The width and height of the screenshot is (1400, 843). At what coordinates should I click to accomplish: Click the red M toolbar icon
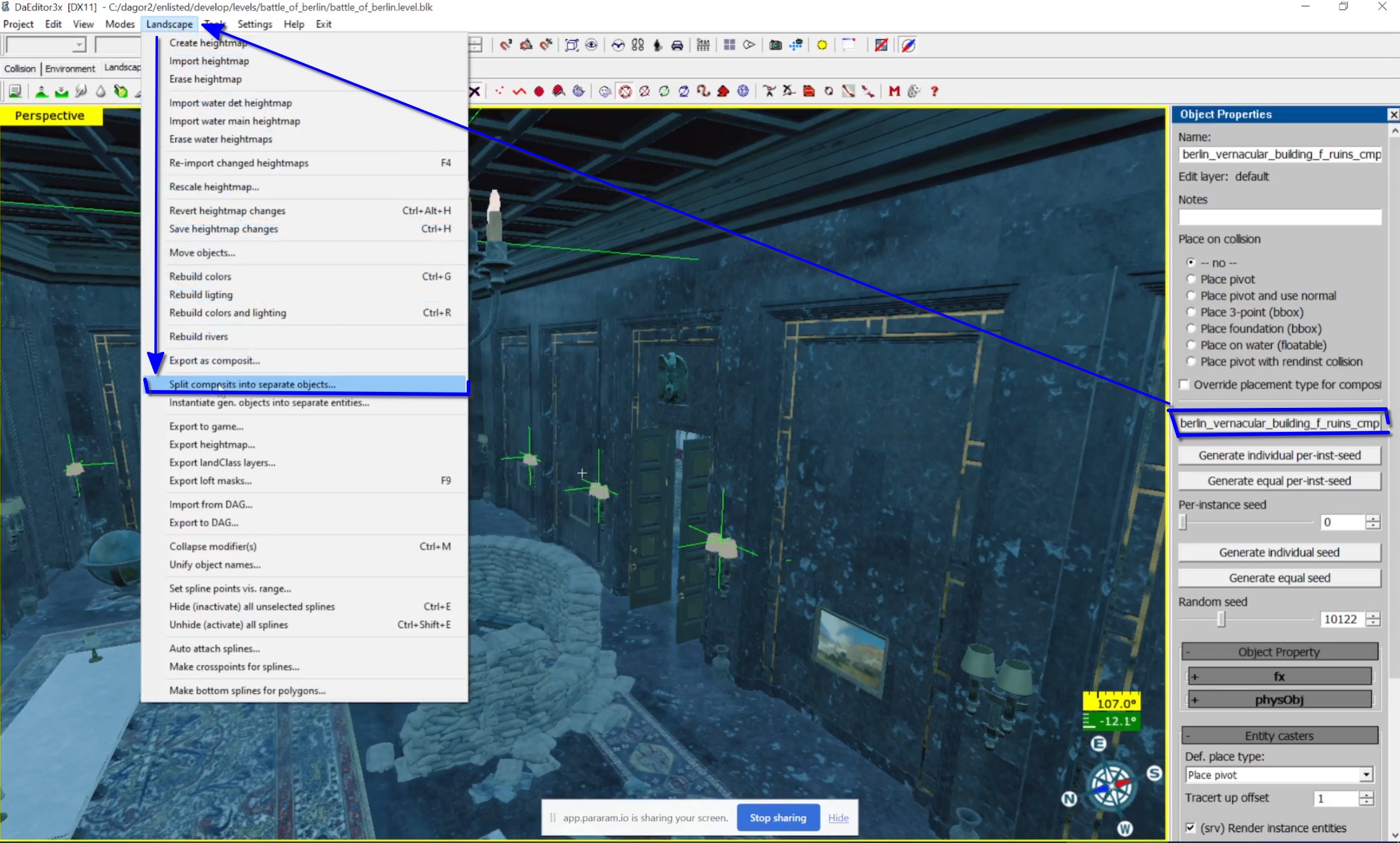[894, 91]
